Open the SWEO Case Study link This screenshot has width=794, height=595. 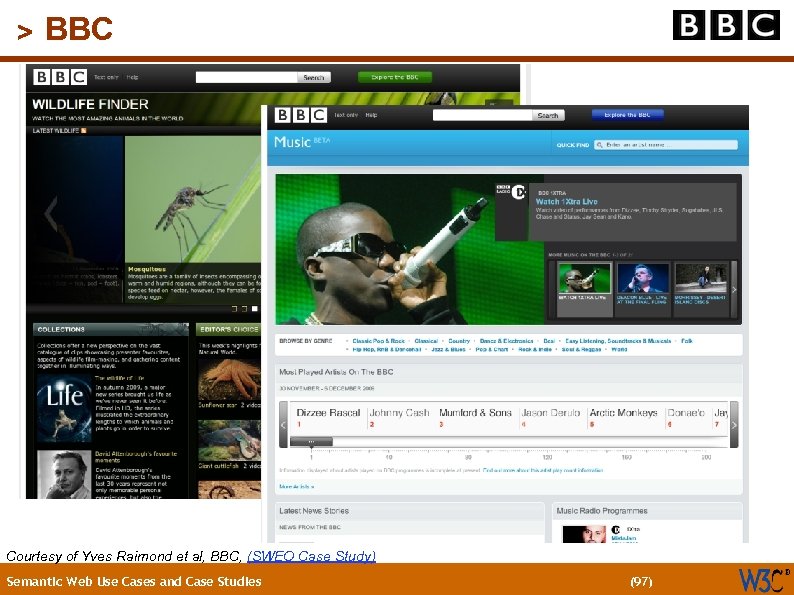(311, 556)
